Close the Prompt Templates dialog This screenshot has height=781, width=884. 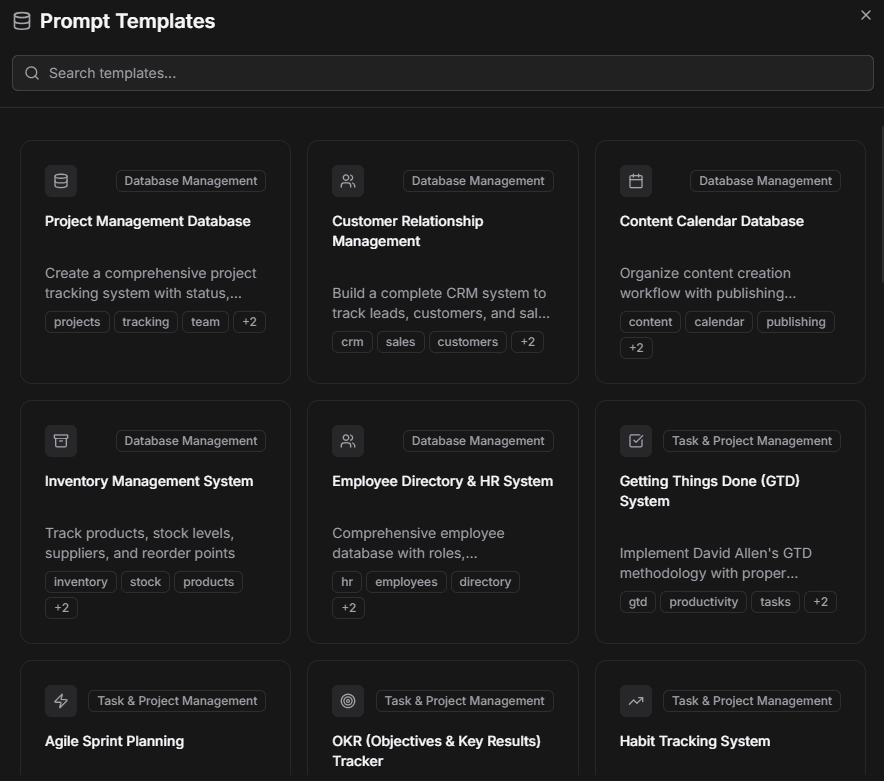tap(865, 15)
